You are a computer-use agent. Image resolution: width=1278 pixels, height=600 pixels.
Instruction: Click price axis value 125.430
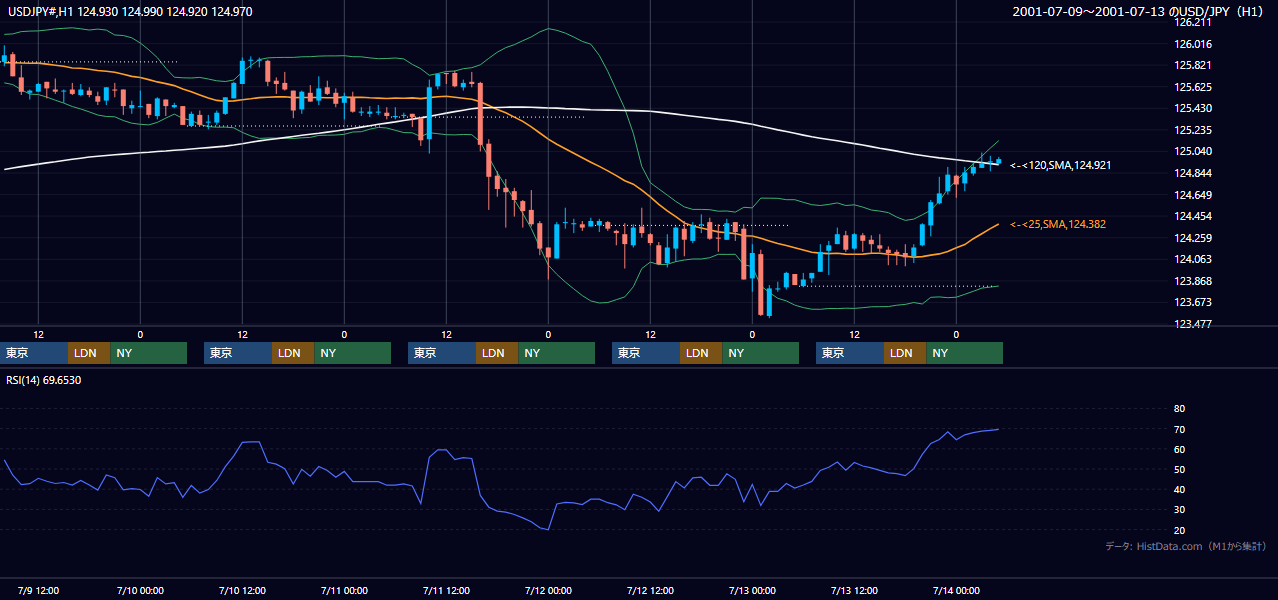1194,108
